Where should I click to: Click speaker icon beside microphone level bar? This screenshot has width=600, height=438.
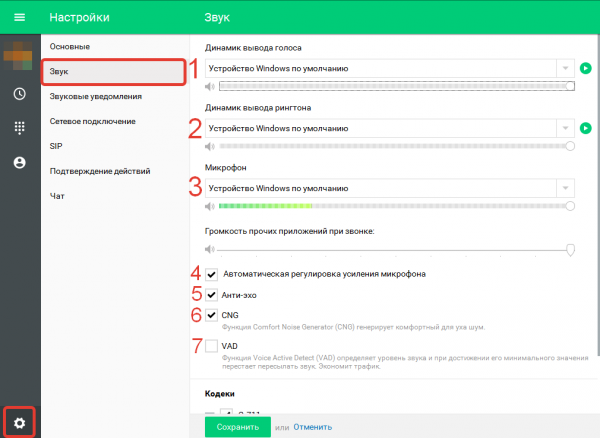pyautogui.click(x=210, y=207)
